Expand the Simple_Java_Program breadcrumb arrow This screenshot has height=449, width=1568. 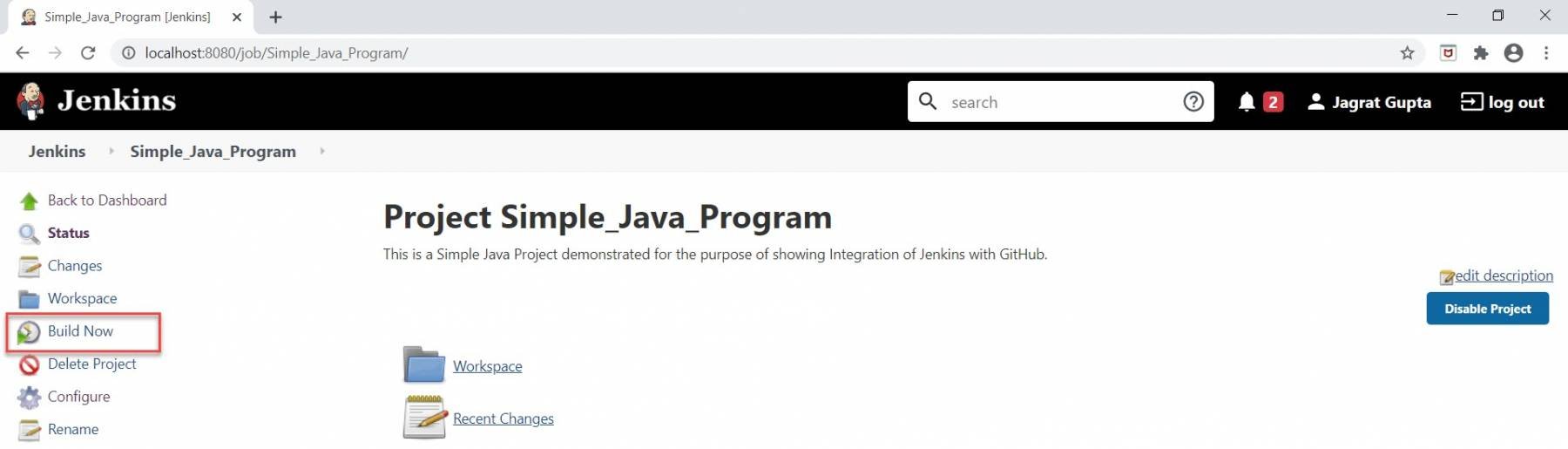322,151
